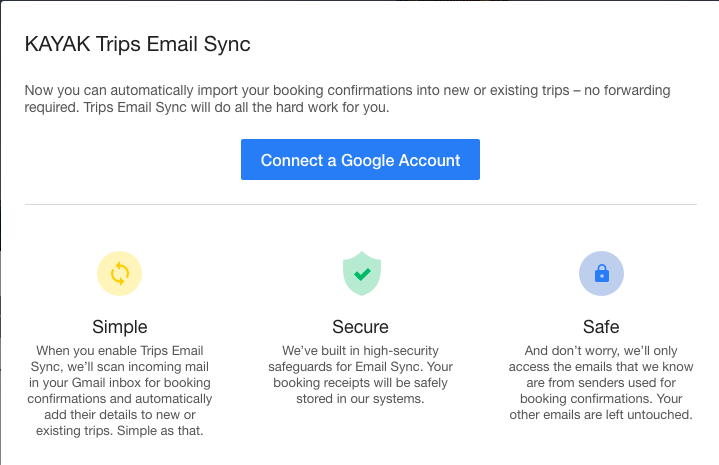Click the Connect a Google Account button
This screenshot has width=719, height=465.
point(360,160)
